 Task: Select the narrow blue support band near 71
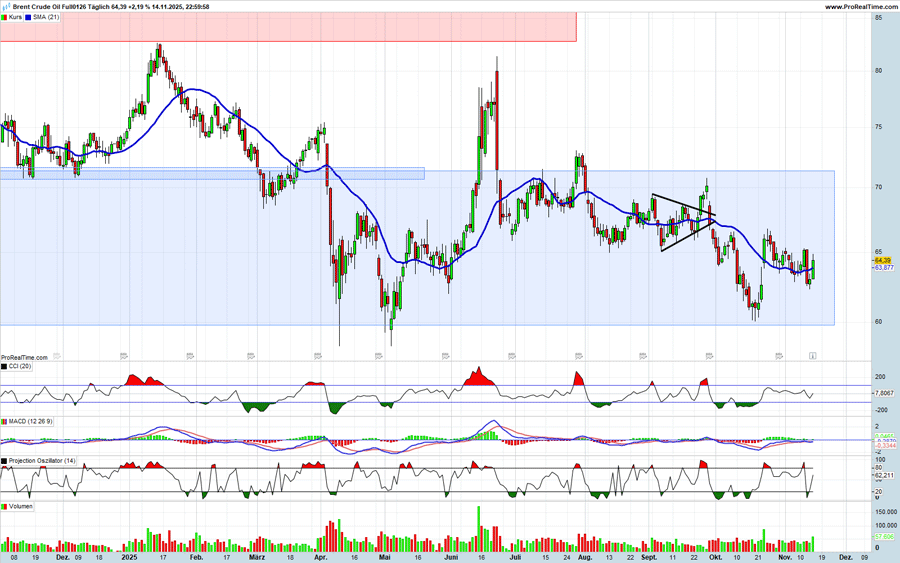coord(212,173)
